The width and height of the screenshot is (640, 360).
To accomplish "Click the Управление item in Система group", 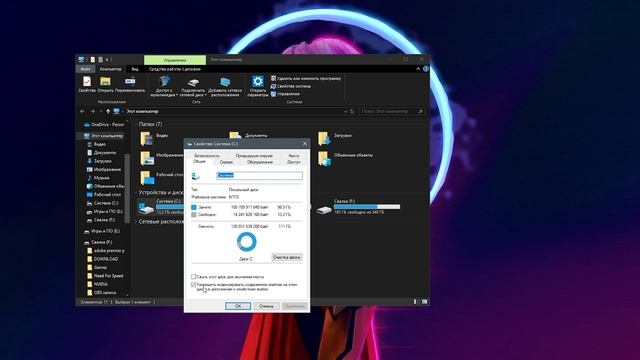I will [285, 94].
